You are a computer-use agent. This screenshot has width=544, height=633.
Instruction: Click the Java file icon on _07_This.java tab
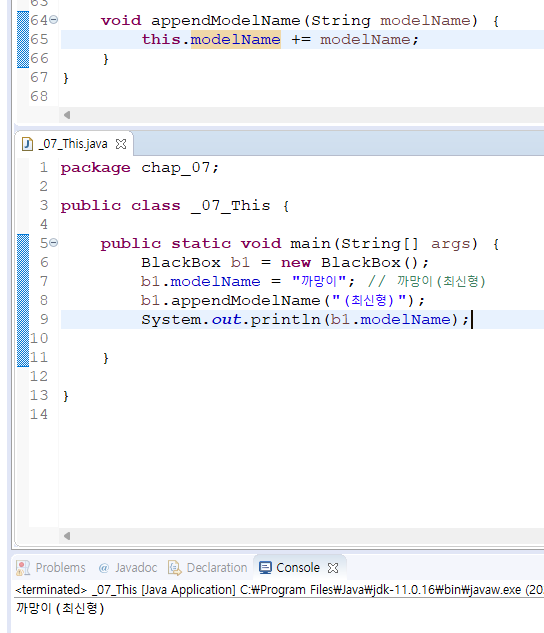27,144
